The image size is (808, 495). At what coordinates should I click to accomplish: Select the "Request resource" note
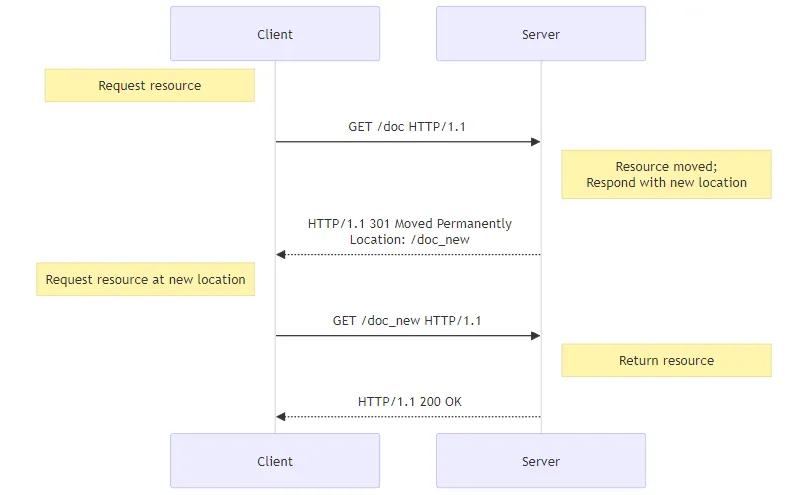coord(149,86)
